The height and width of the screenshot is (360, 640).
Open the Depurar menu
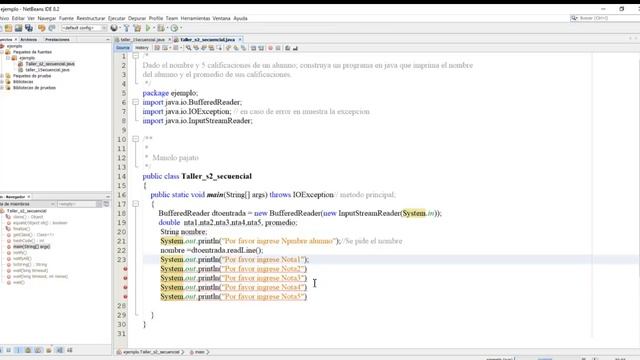pyautogui.click(x=137, y=18)
